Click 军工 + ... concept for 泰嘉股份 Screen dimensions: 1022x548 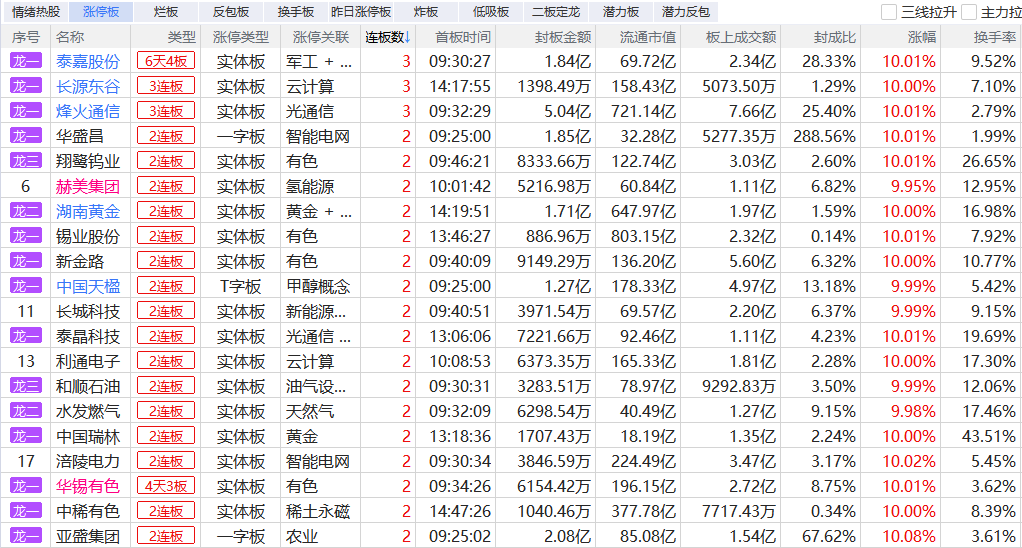[319, 62]
